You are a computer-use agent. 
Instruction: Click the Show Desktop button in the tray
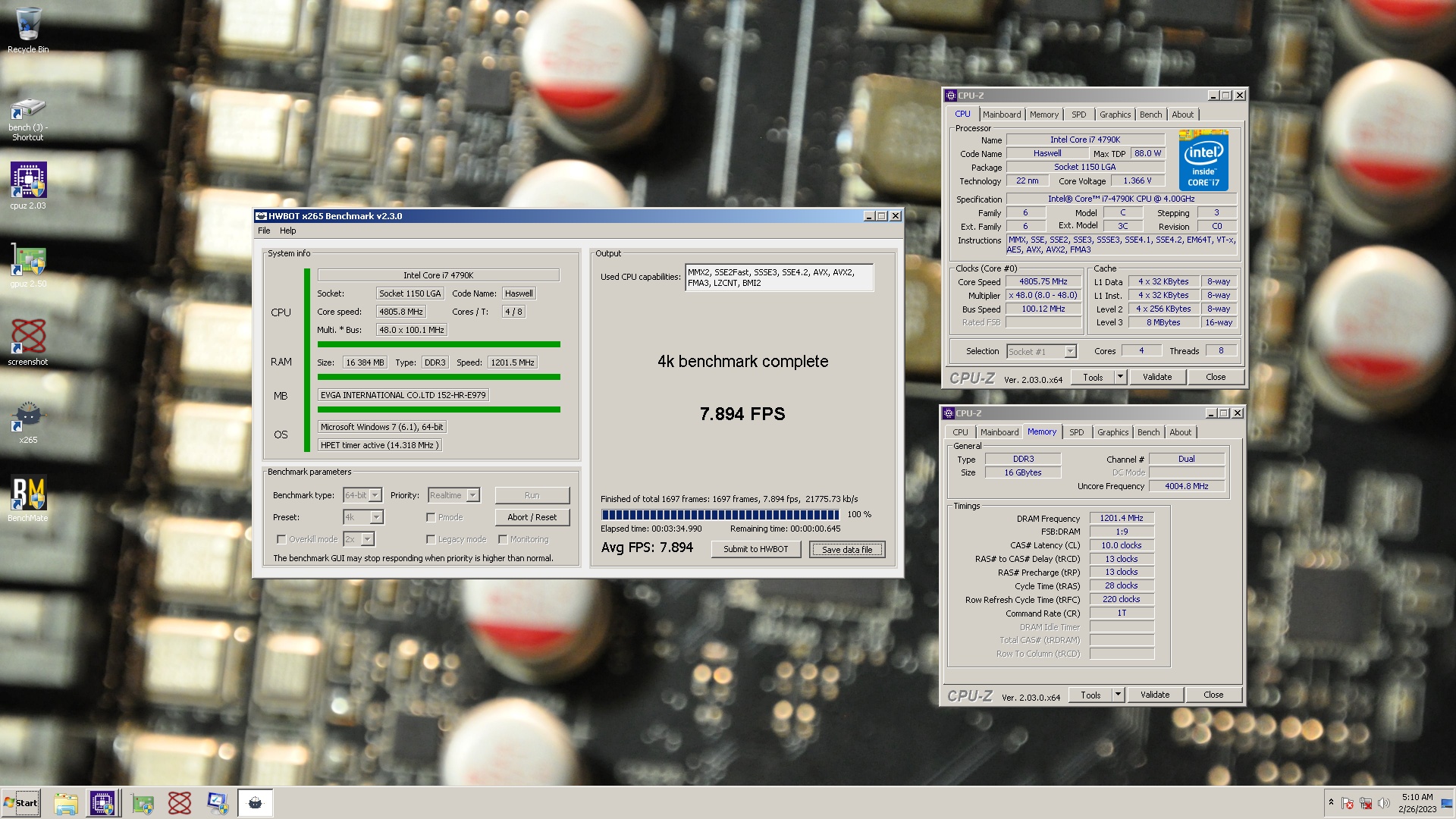(x=1448, y=803)
